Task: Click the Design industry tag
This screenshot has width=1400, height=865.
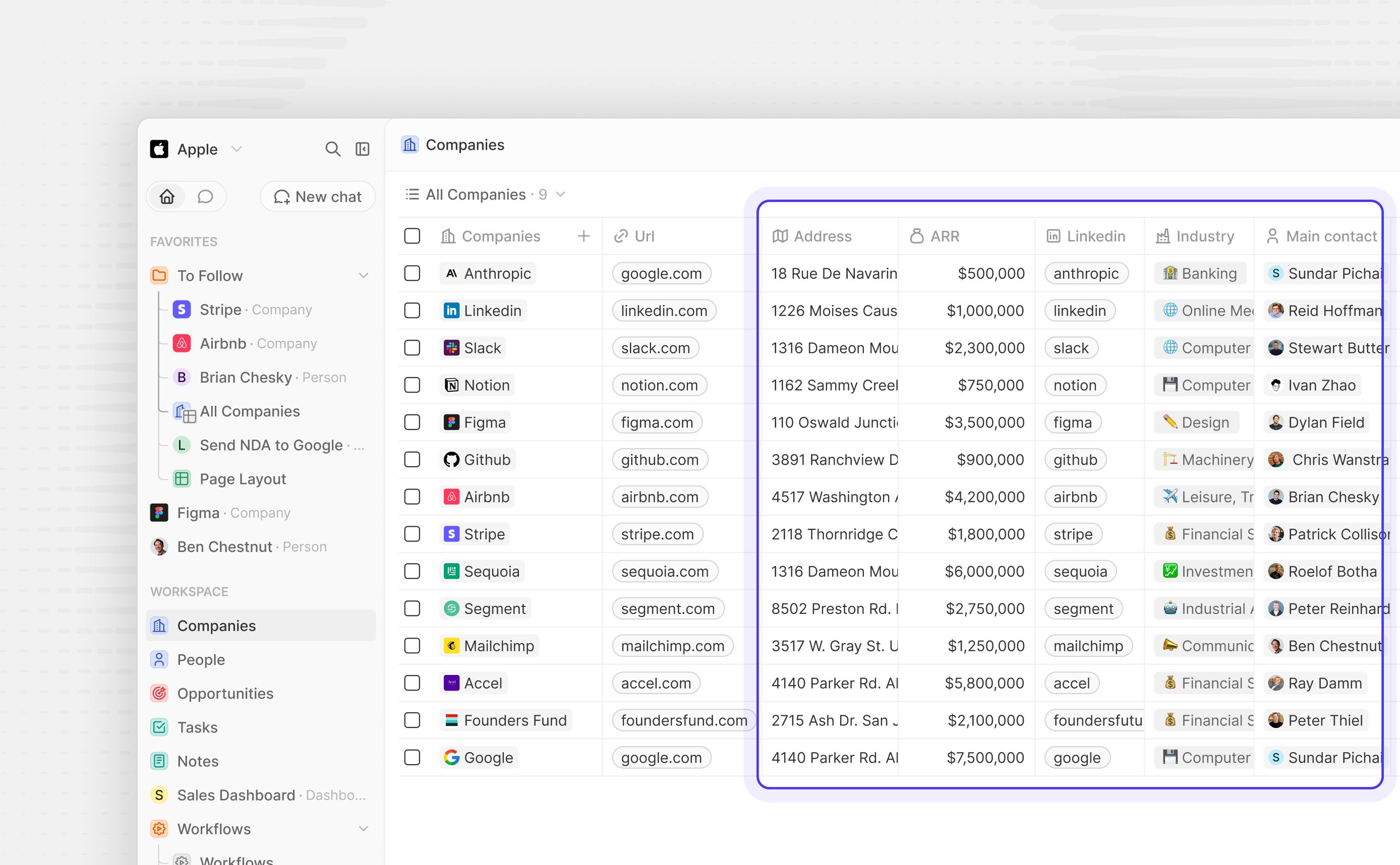Action: pyautogui.click(x=1196, y=422)
